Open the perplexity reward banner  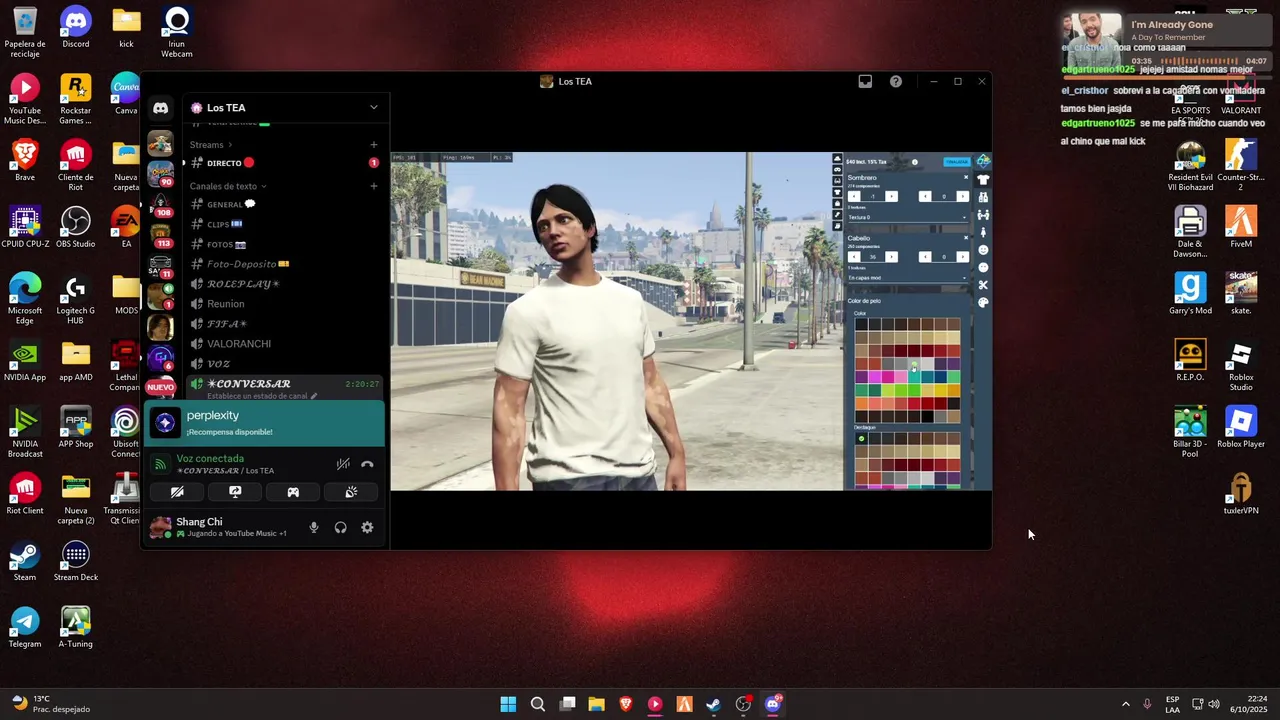click(x=265, y=423)
